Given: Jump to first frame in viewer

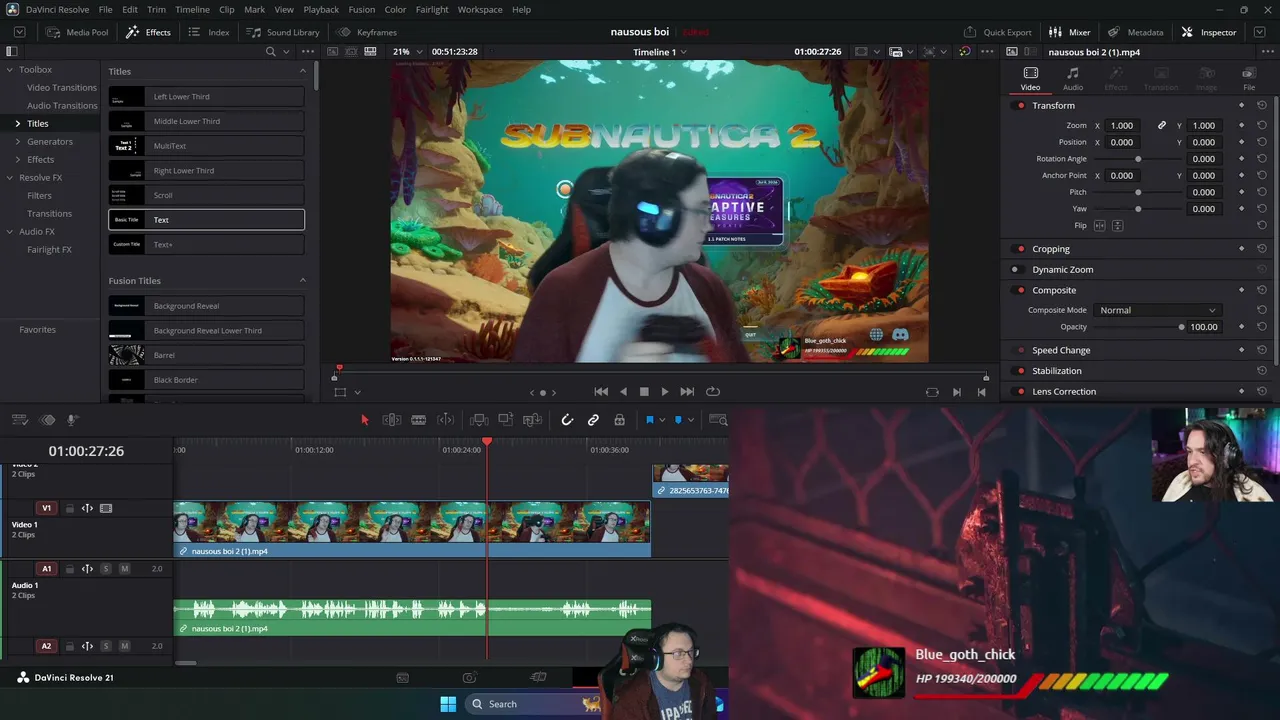Looking at the screenshot, I should point(601,392).
